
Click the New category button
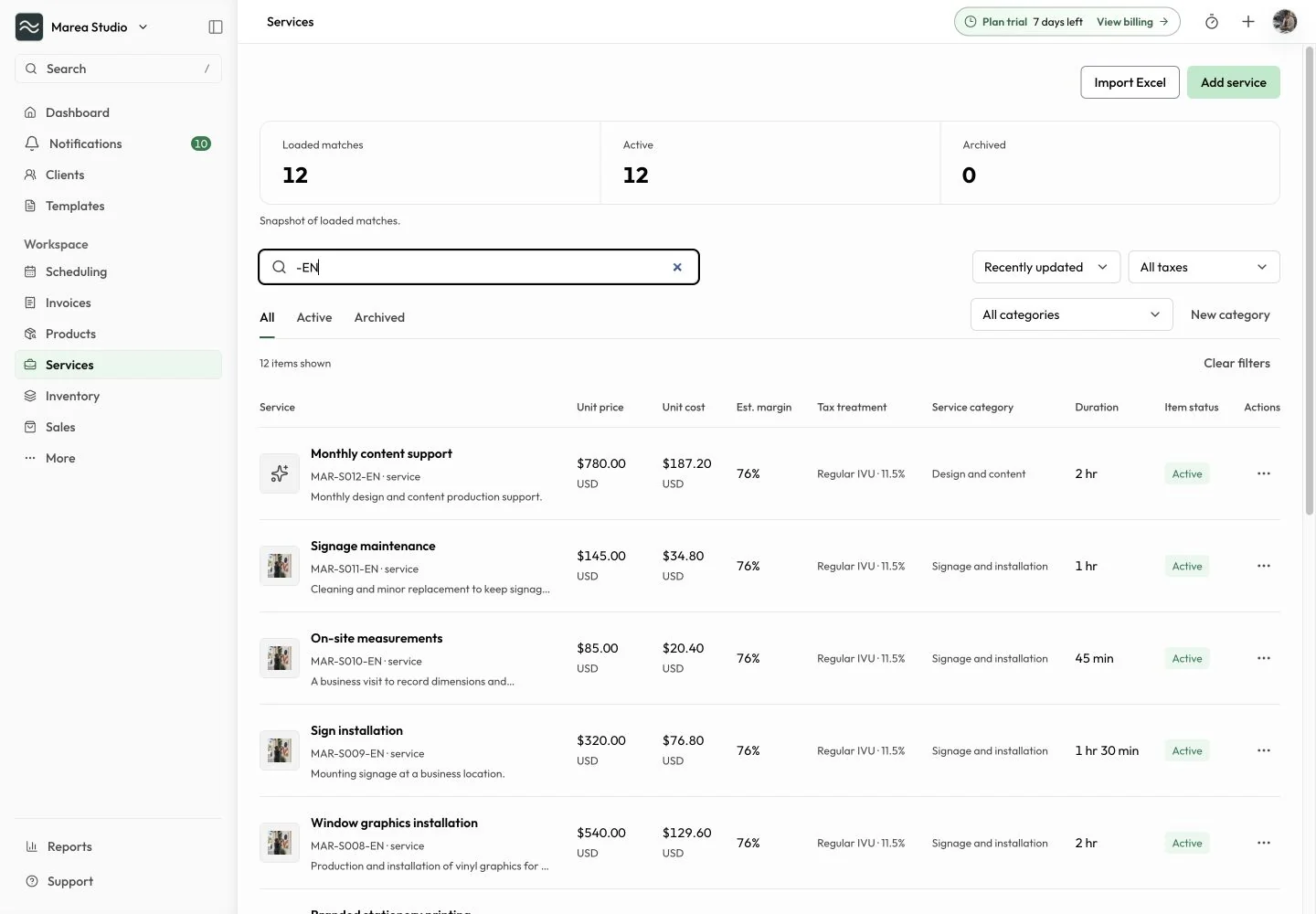(1230, 314)
